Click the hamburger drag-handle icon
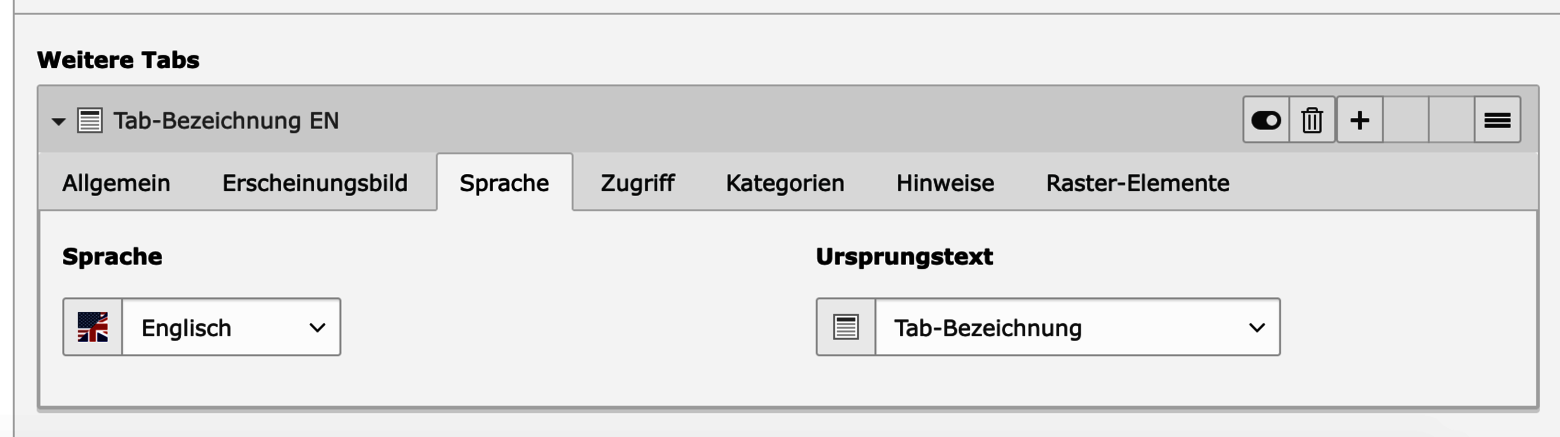The height and width of the screenshot is (437, 1560). point(1497,121)
